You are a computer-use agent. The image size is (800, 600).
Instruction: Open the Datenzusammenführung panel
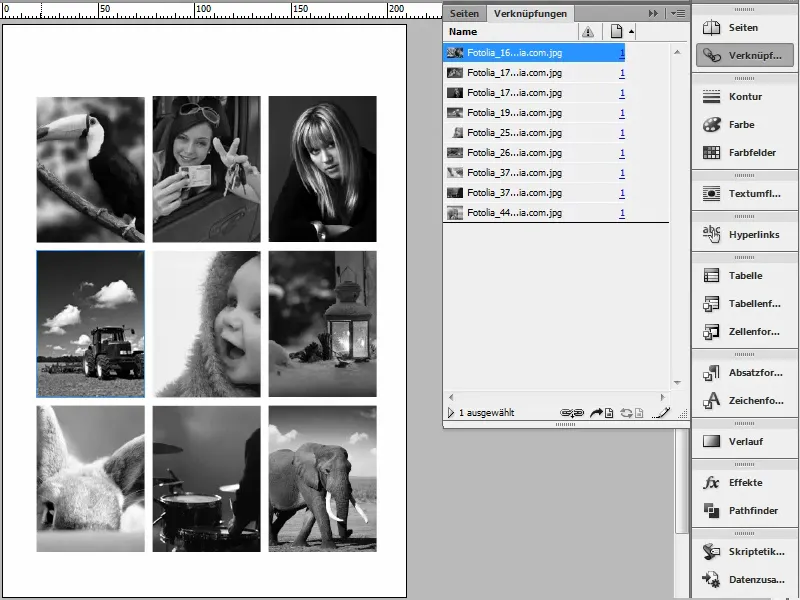[x=744, y=580]
